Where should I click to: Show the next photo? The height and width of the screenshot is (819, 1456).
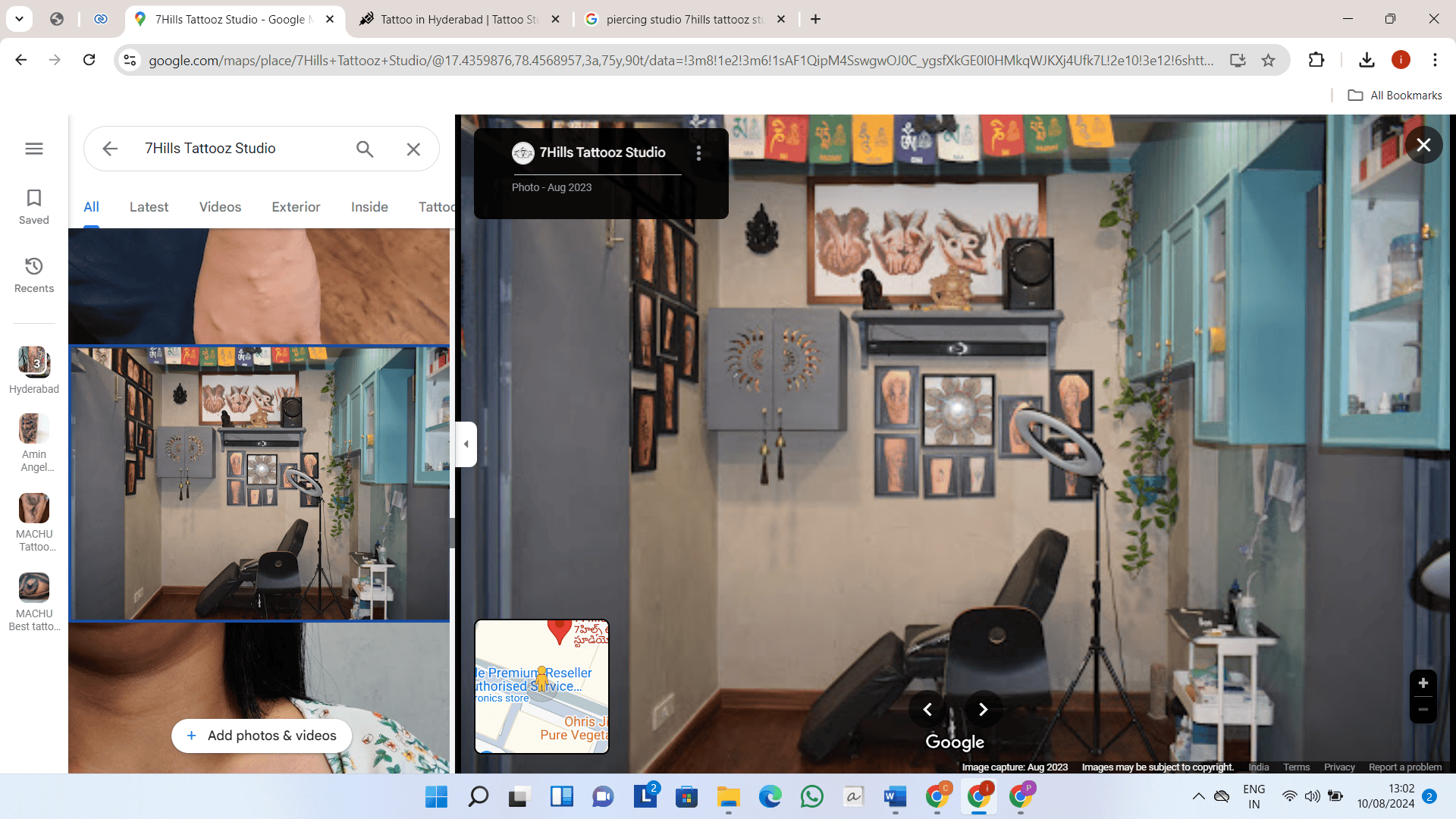(x=983, y=710)
